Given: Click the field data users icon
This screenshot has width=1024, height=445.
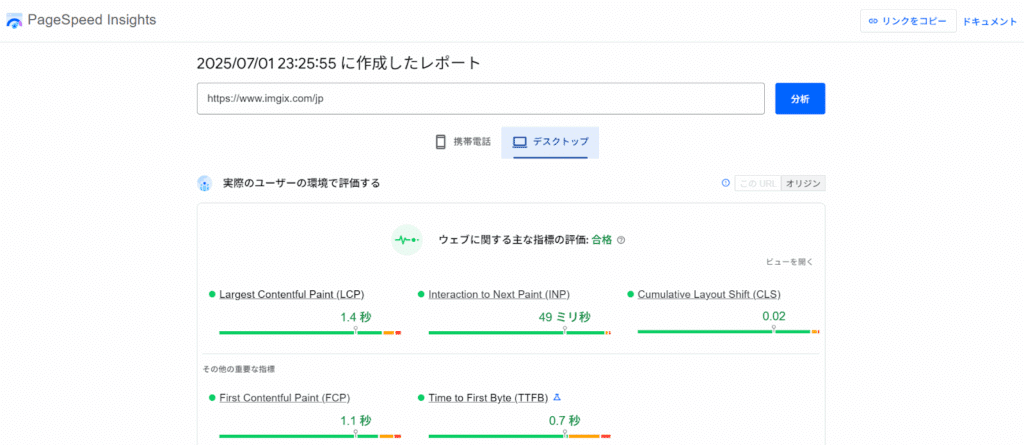Looking at the screenshot, I should [x=205, y=183].
